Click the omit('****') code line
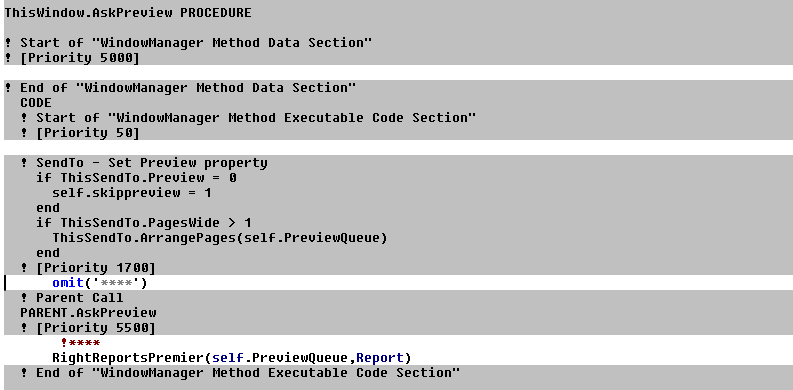The image size is (793, 390). coord(100,282)
